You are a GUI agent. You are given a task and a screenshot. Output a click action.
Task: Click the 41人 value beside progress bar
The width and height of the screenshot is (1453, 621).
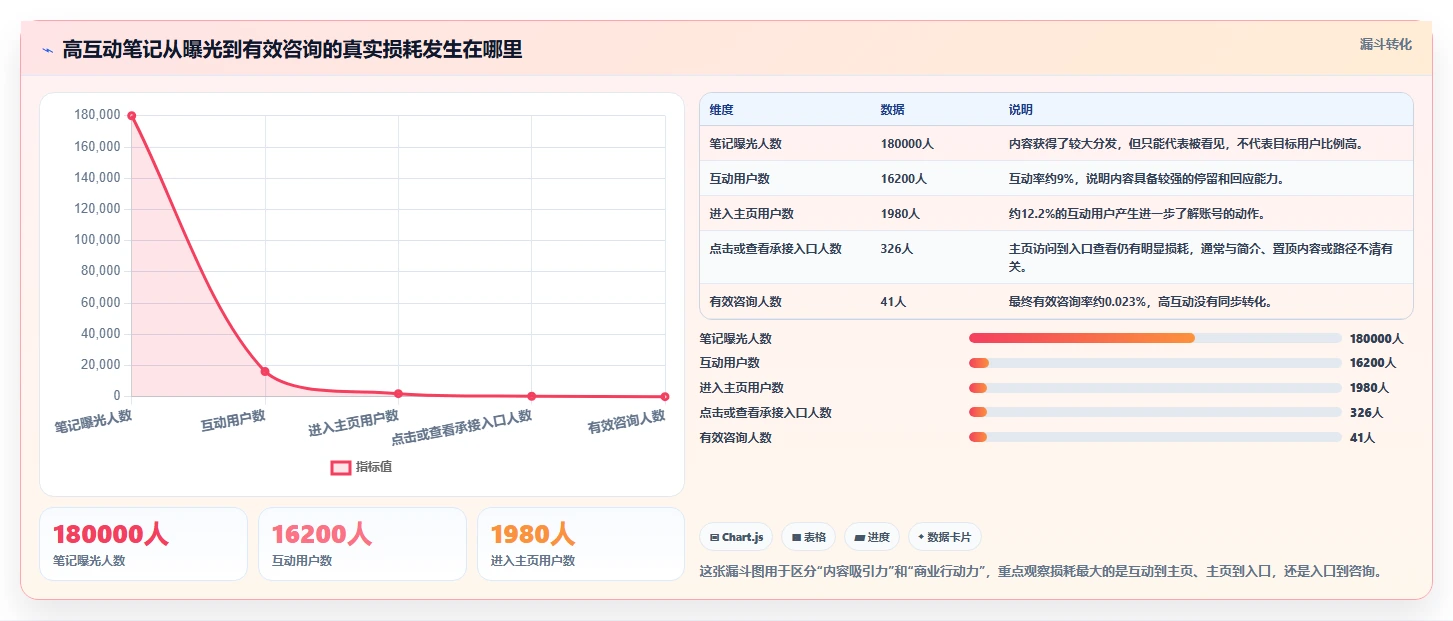click(1362, 438)
